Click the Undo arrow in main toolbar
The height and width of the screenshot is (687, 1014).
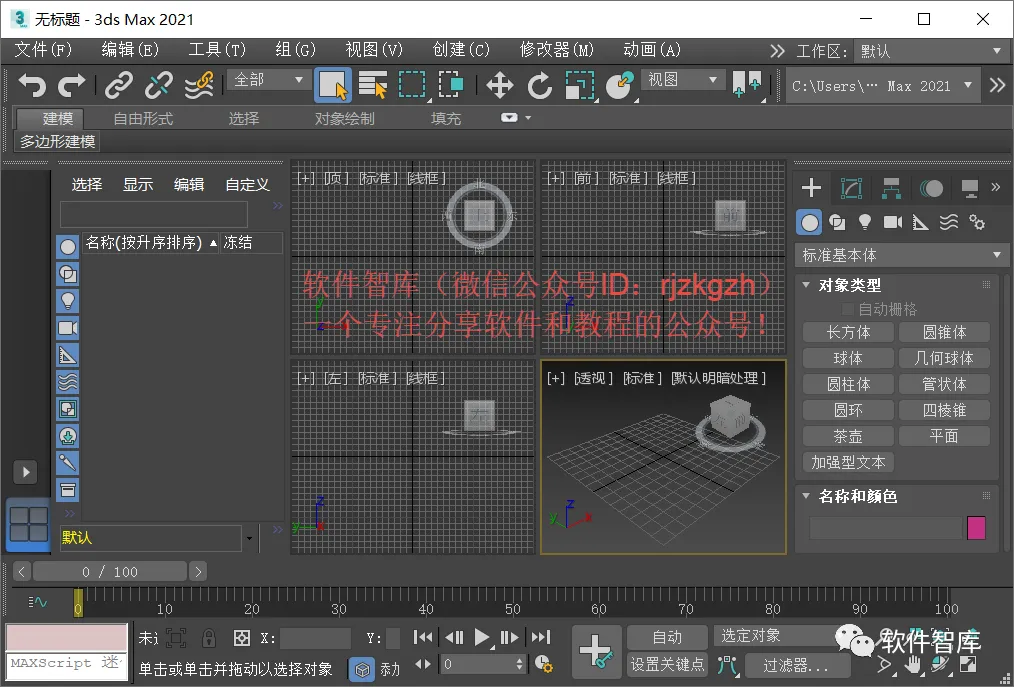pyautogui.click(x=32, y=85)
